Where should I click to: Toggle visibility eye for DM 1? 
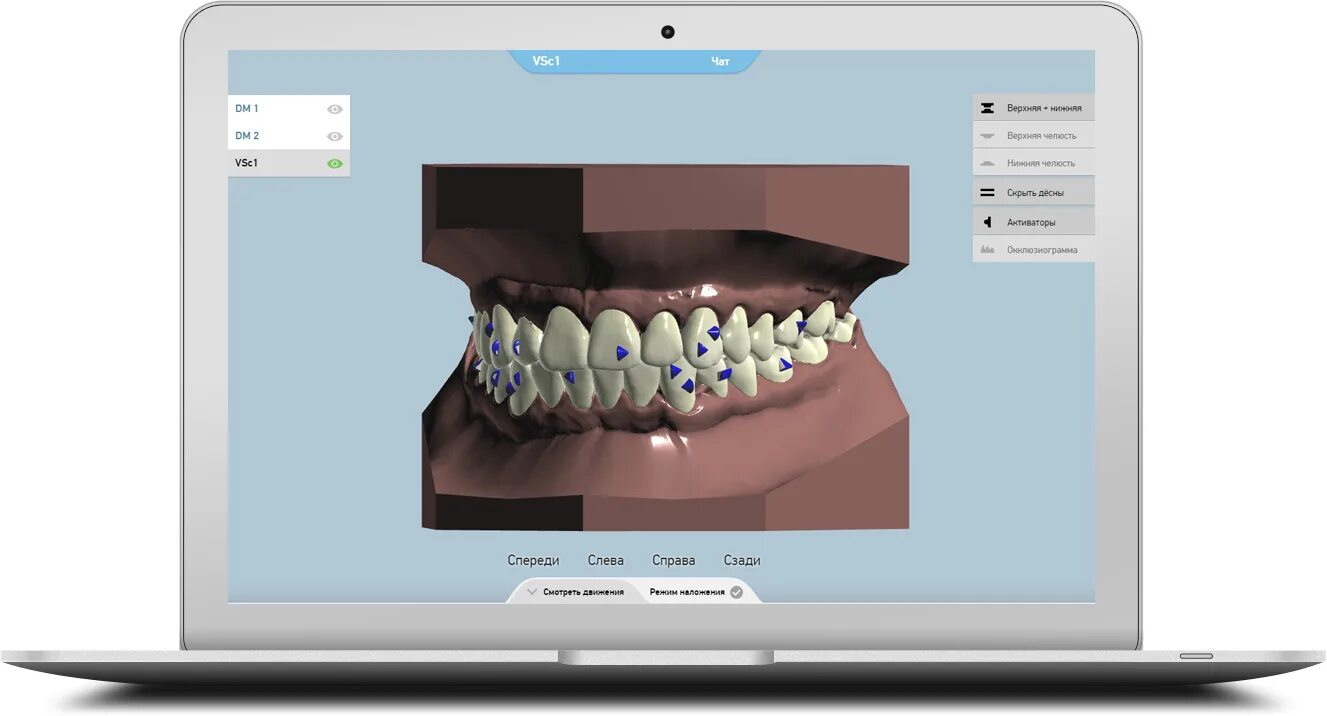[x=335, y=109]
